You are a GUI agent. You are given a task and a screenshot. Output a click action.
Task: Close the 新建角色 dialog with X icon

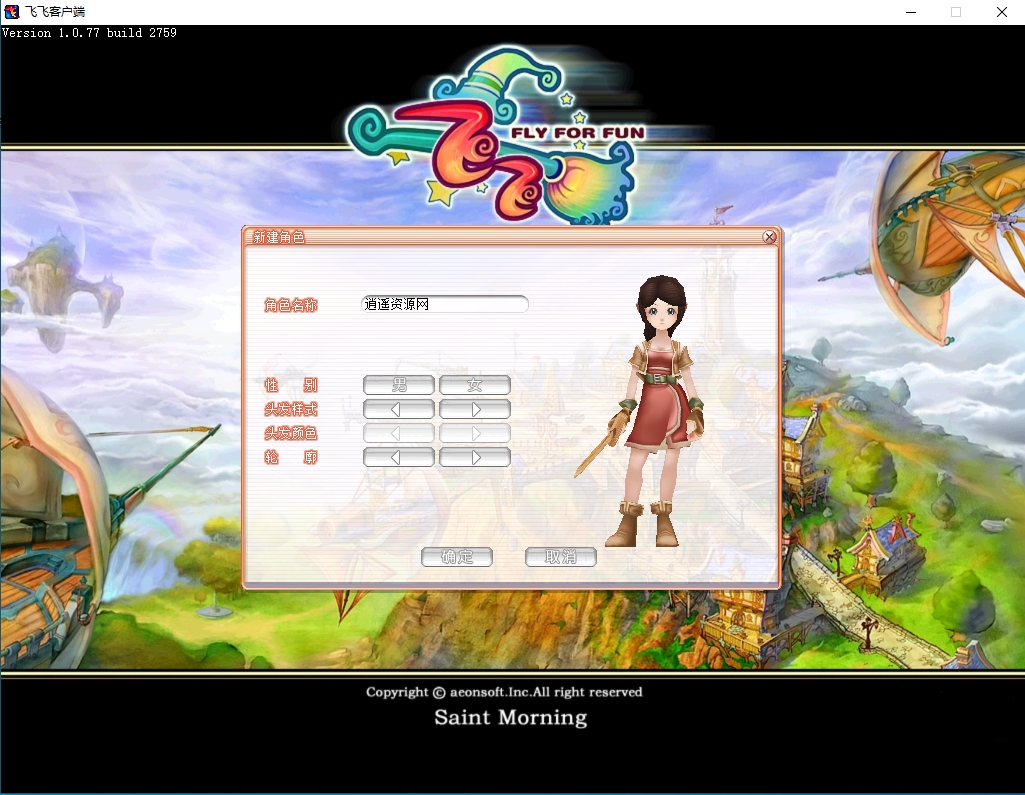coord(769,237)
